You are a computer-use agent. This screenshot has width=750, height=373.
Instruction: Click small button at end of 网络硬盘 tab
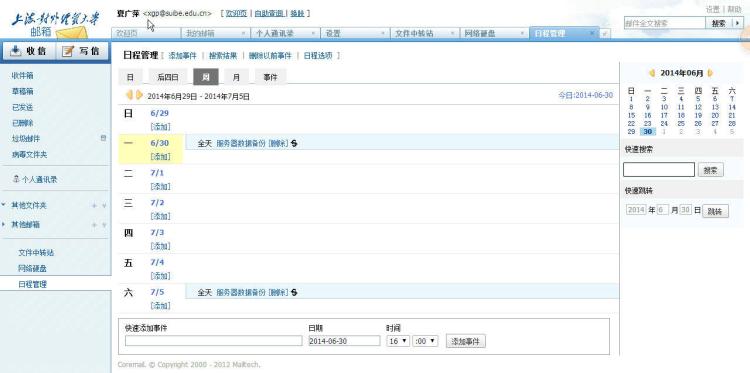click(522, 33)
